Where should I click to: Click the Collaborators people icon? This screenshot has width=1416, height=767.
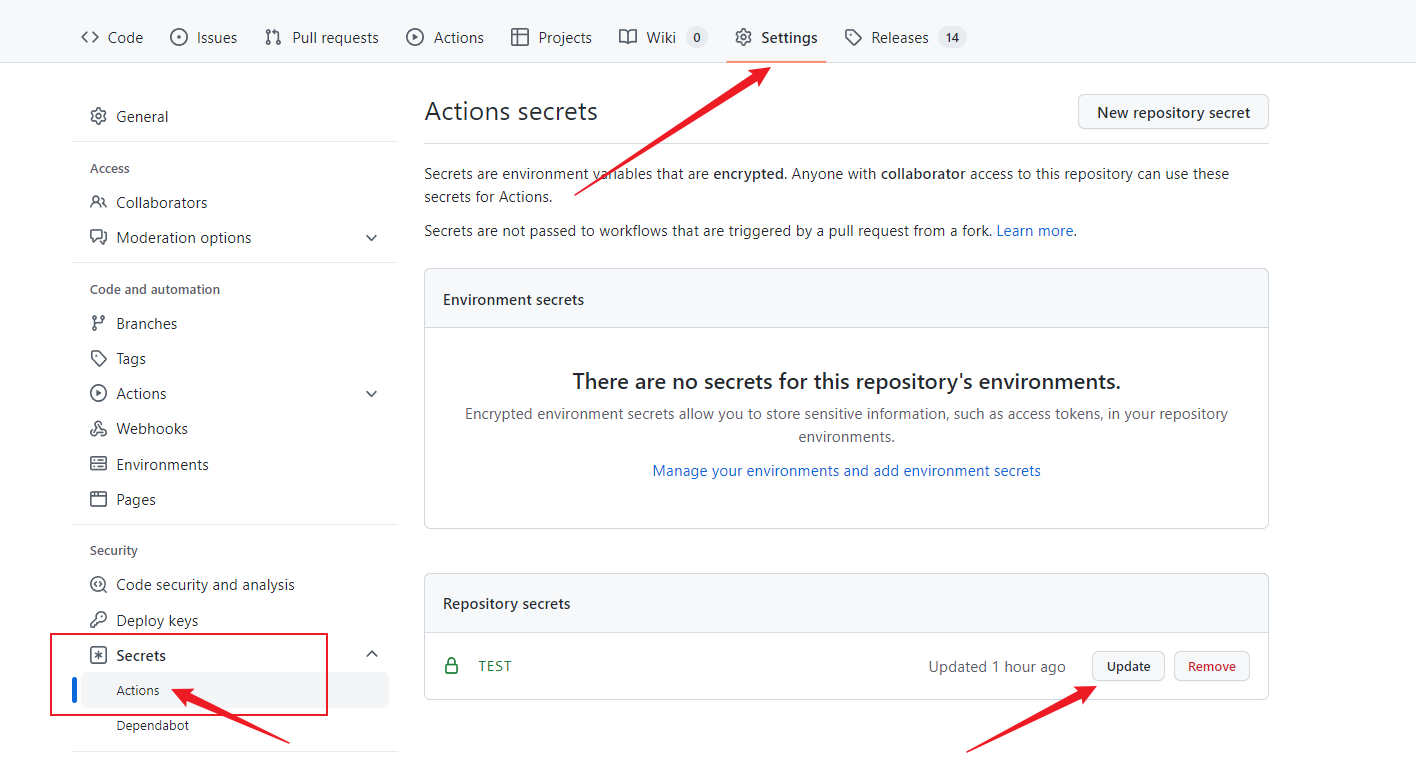click(x=98, y=202)
